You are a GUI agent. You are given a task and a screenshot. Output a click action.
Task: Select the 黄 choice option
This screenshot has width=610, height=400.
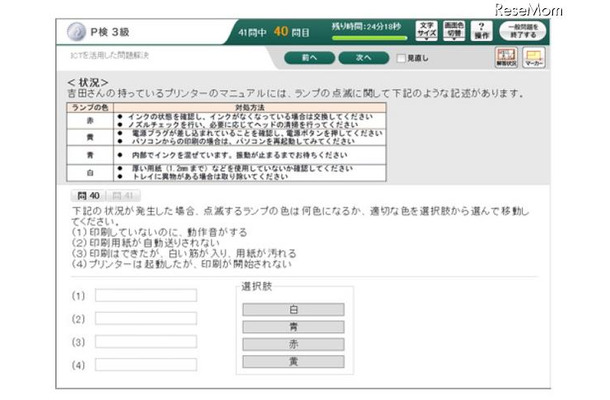click(293, 361)
